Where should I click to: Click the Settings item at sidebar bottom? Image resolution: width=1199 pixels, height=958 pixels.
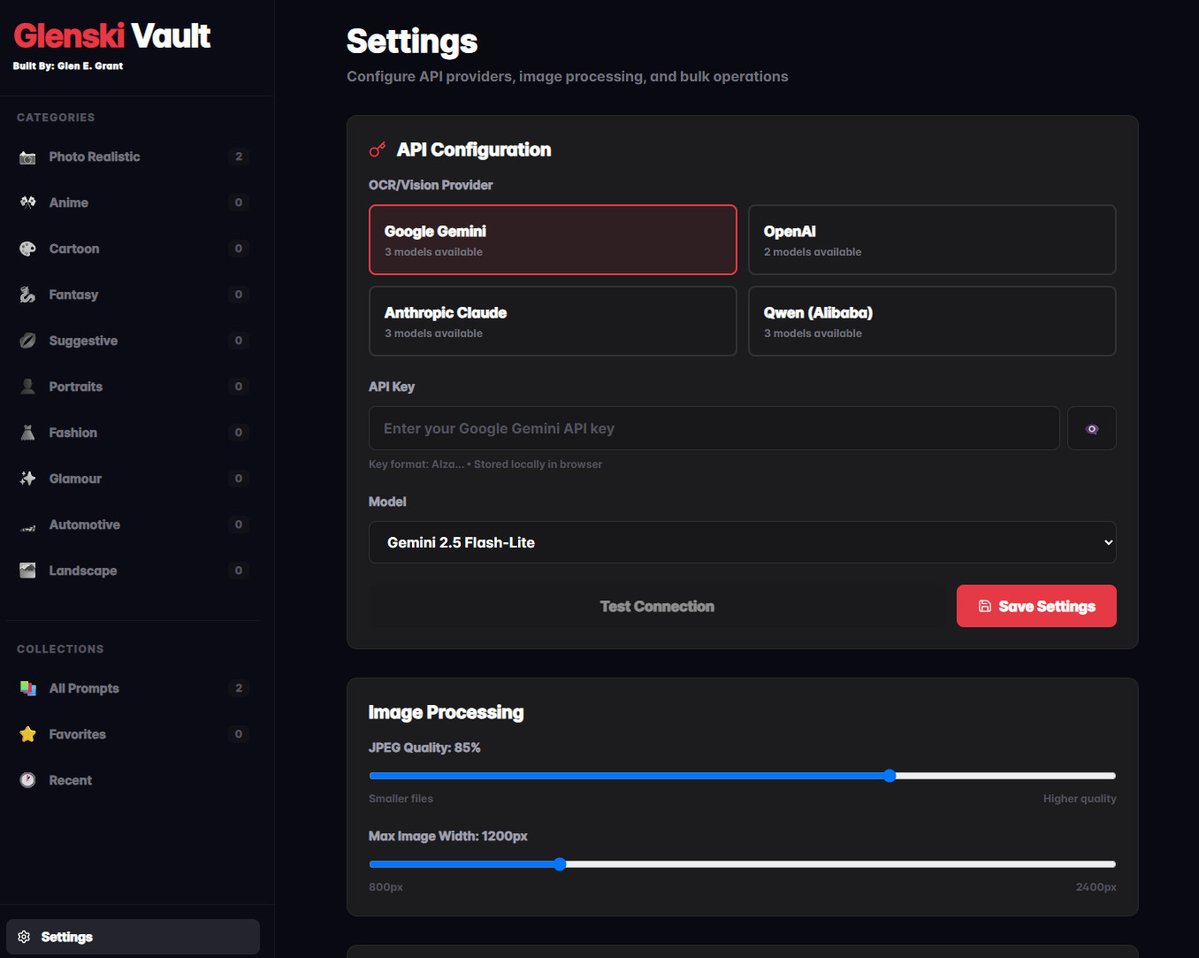(133, 937)
